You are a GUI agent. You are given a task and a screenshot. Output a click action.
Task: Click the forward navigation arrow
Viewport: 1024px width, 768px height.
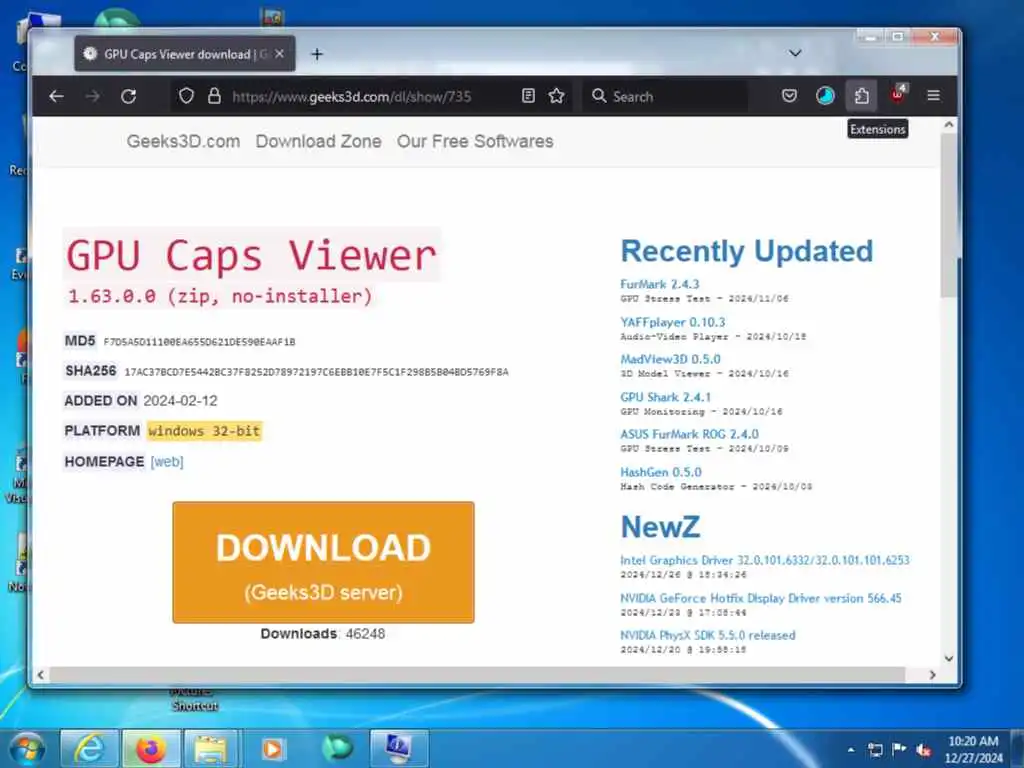pyautogui.click(x=93, y=97)
